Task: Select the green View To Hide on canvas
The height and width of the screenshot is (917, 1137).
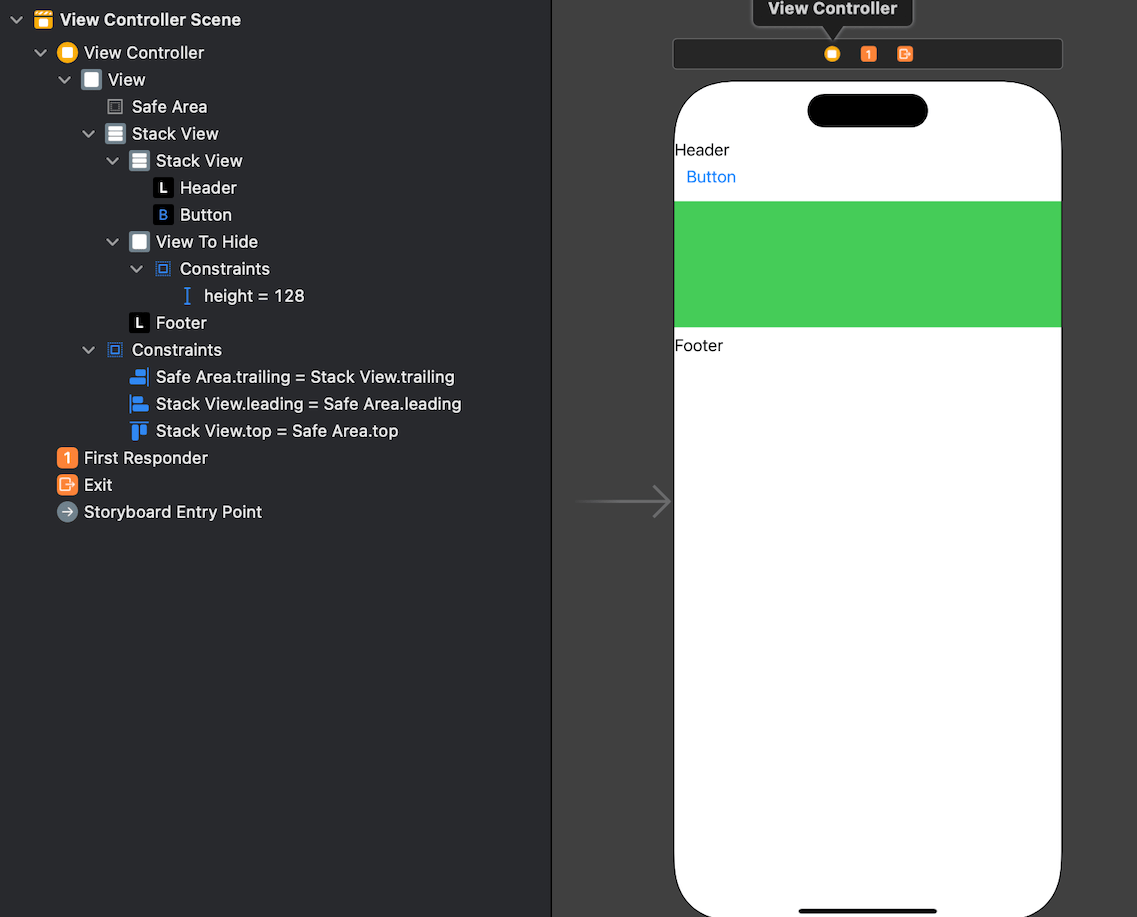Action: [867, 264]
